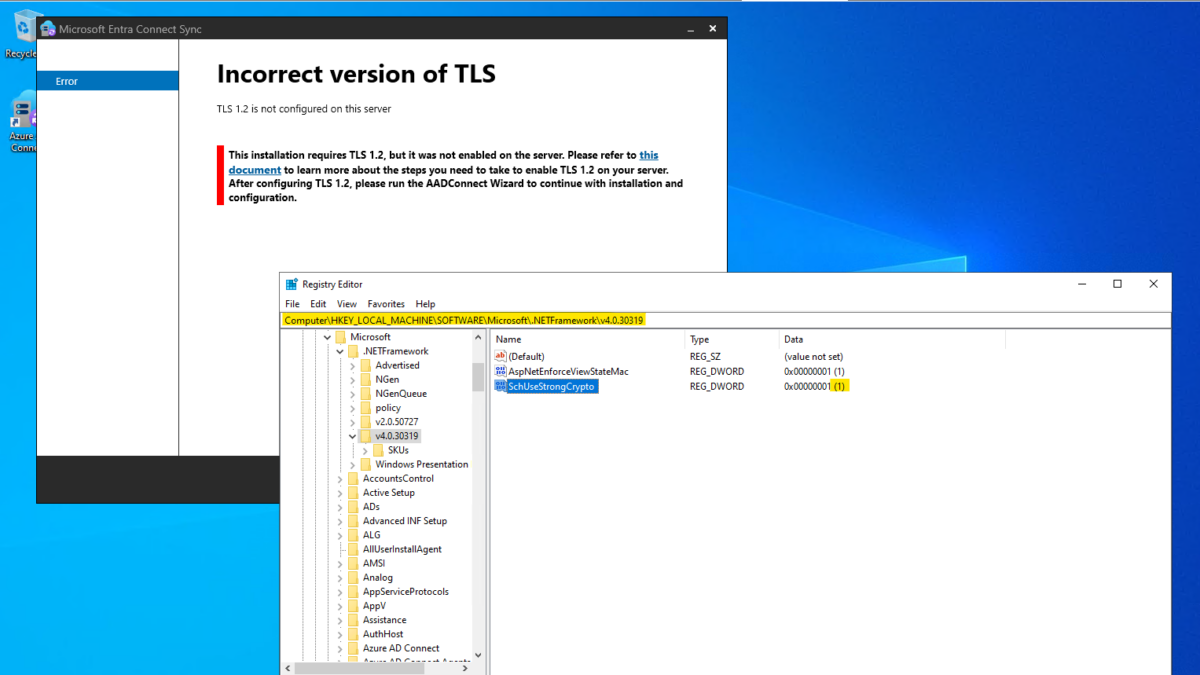
Task: Click the (Default) string value icon
Action: coord(501,357)
